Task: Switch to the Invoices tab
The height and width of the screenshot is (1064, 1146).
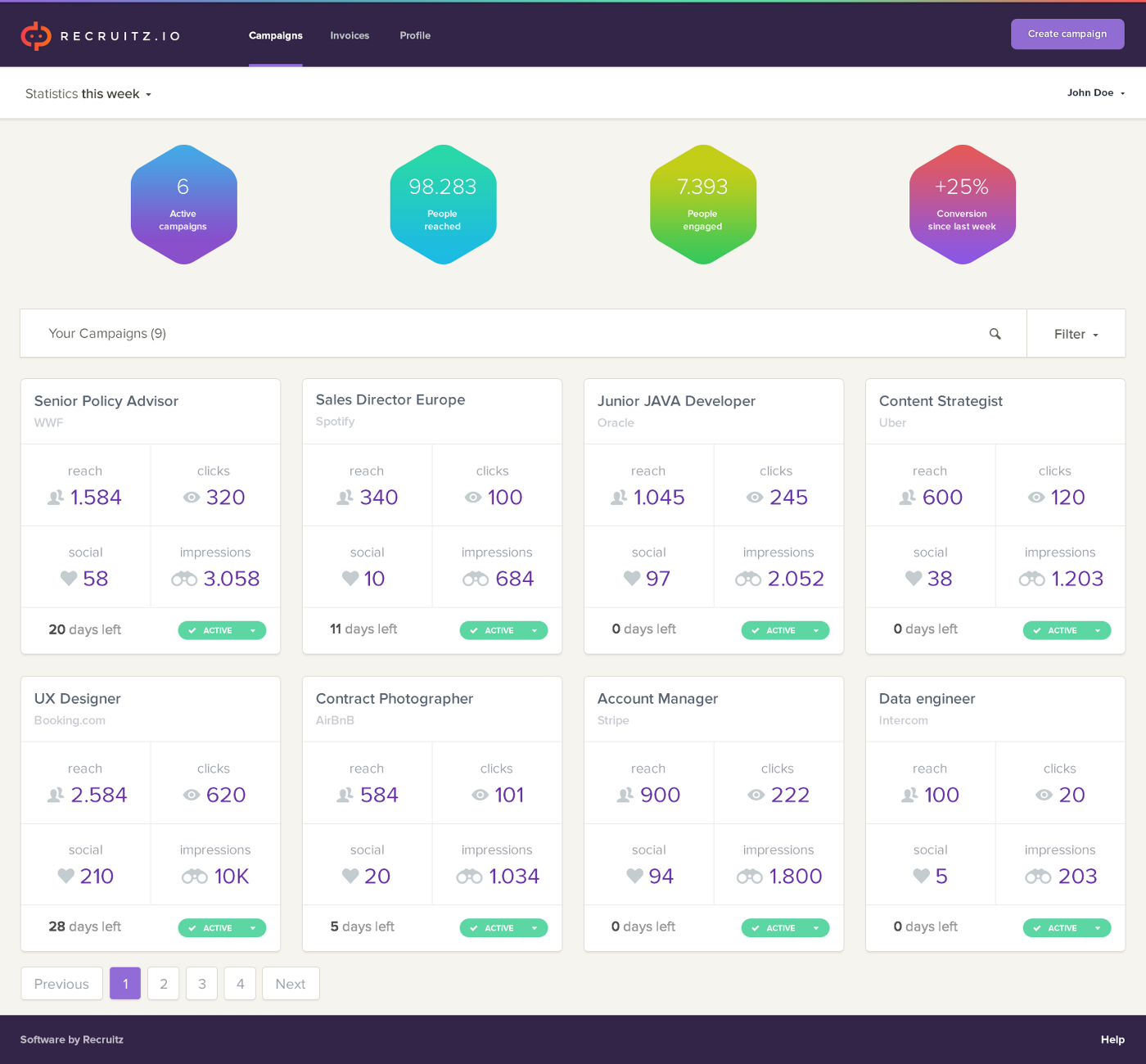Action: tap(350, 35)
